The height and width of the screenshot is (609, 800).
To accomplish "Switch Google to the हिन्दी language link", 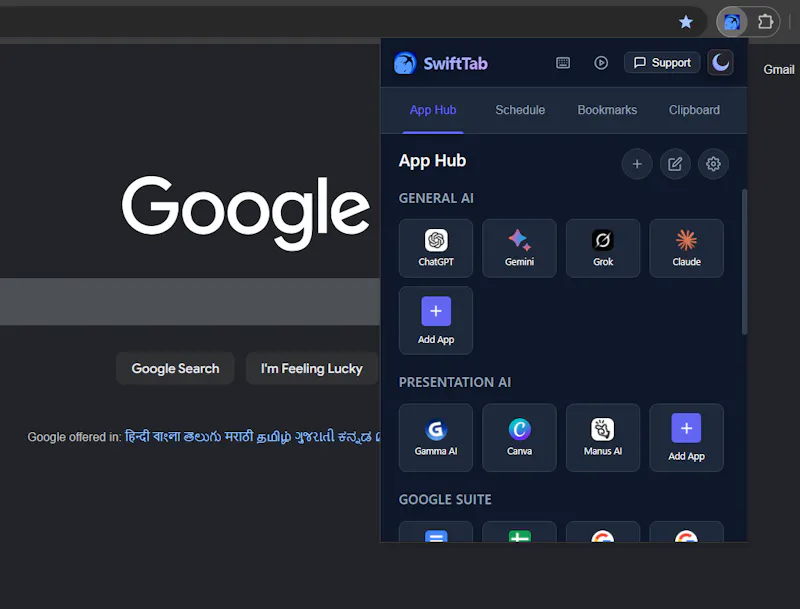I will coord(137,437).
